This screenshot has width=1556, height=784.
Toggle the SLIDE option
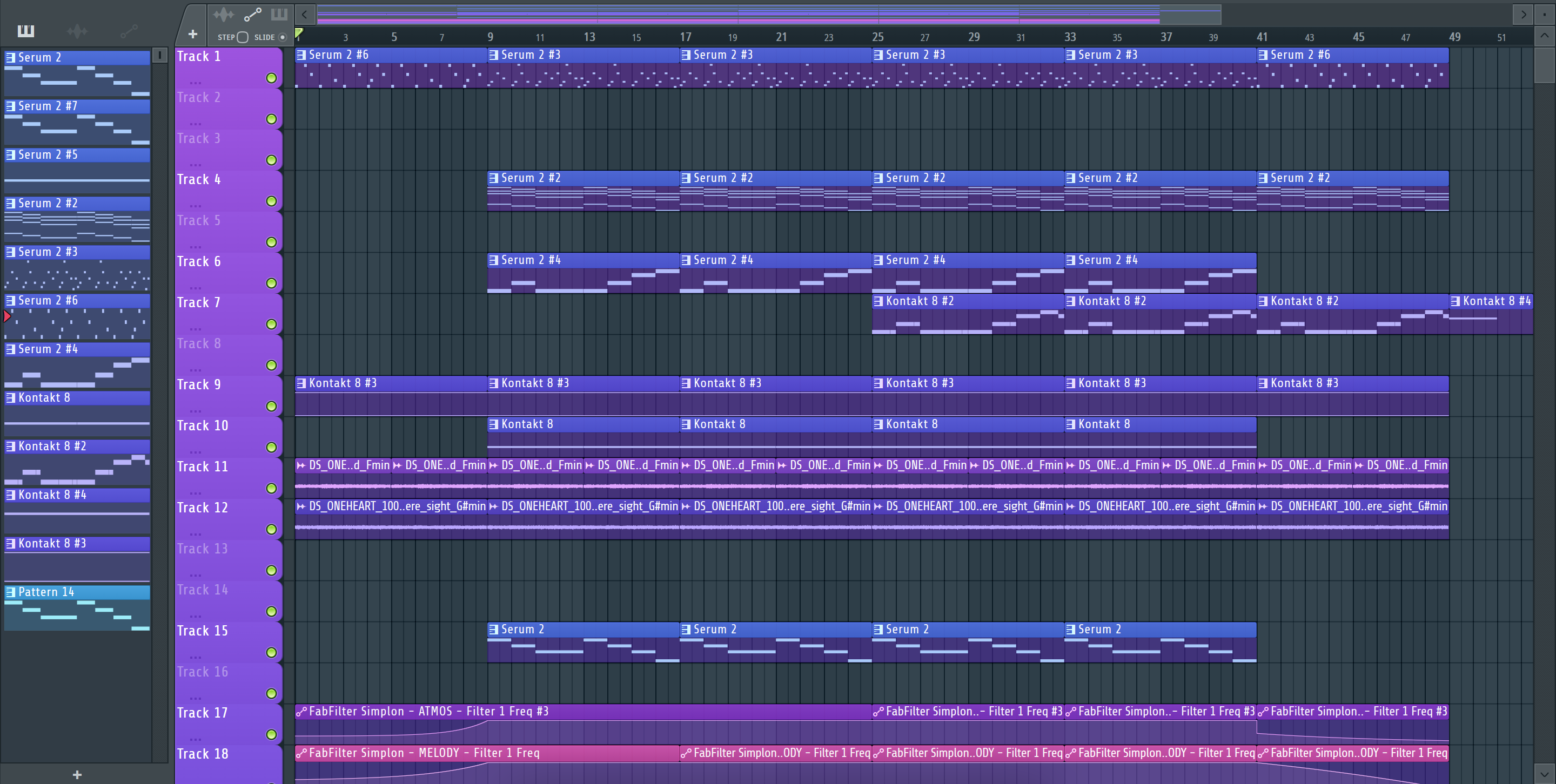(282, 37)
